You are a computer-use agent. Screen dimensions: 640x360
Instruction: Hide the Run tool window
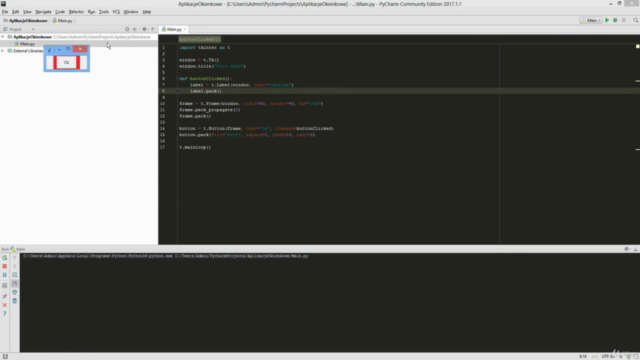636,249
